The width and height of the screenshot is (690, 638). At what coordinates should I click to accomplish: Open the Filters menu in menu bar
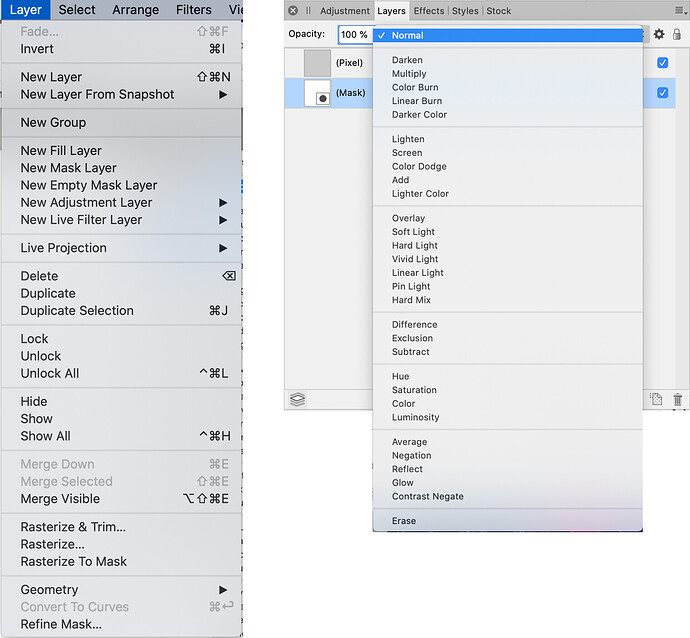click(x=194, y=10)
